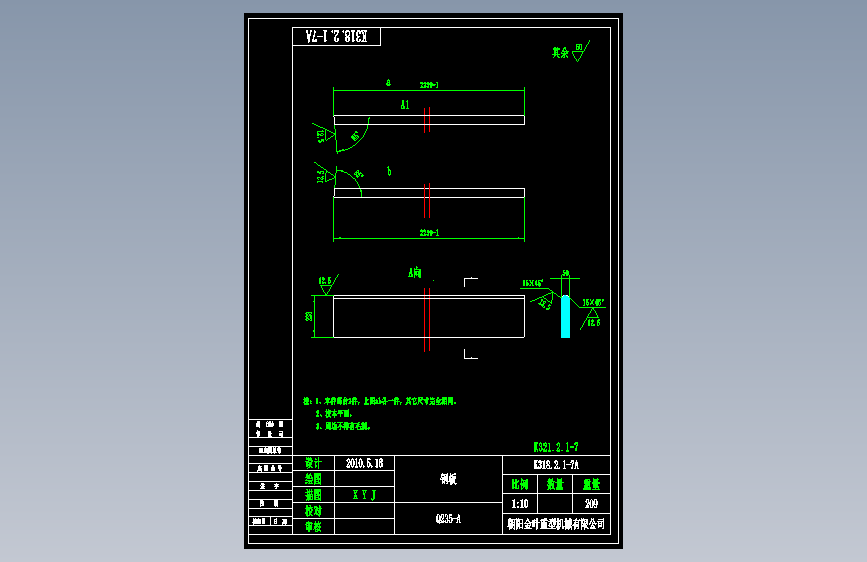Select the weight value 209
The image size is (867, 562).
[592, 504]
